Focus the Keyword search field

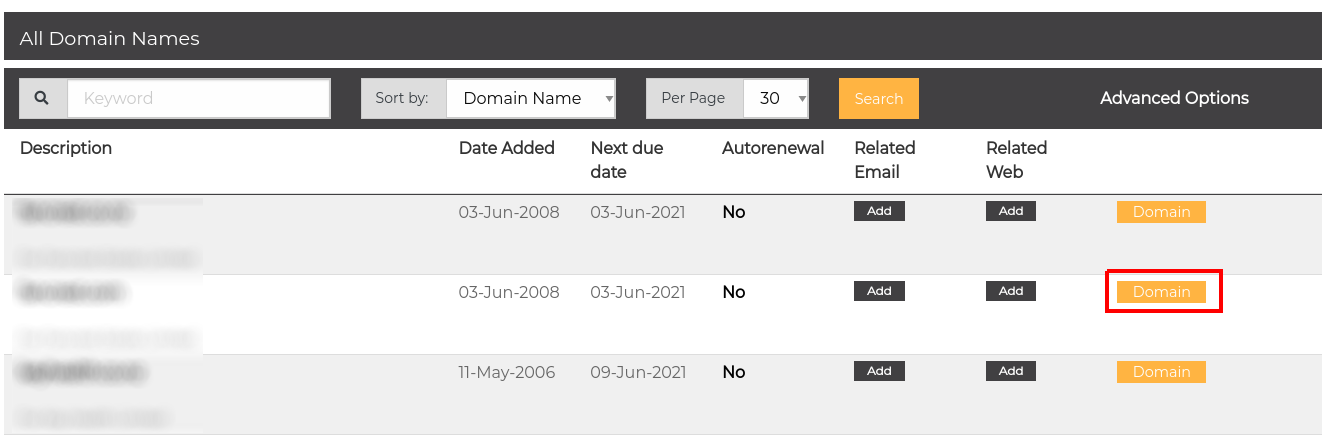coord(198,98)
